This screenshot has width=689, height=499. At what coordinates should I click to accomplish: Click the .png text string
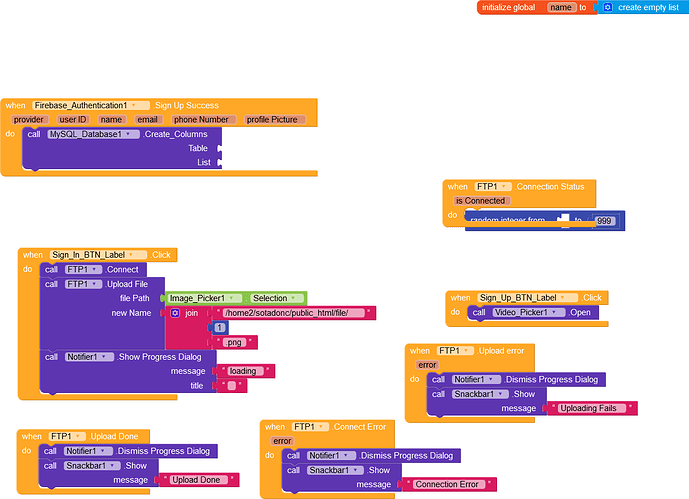235,342
